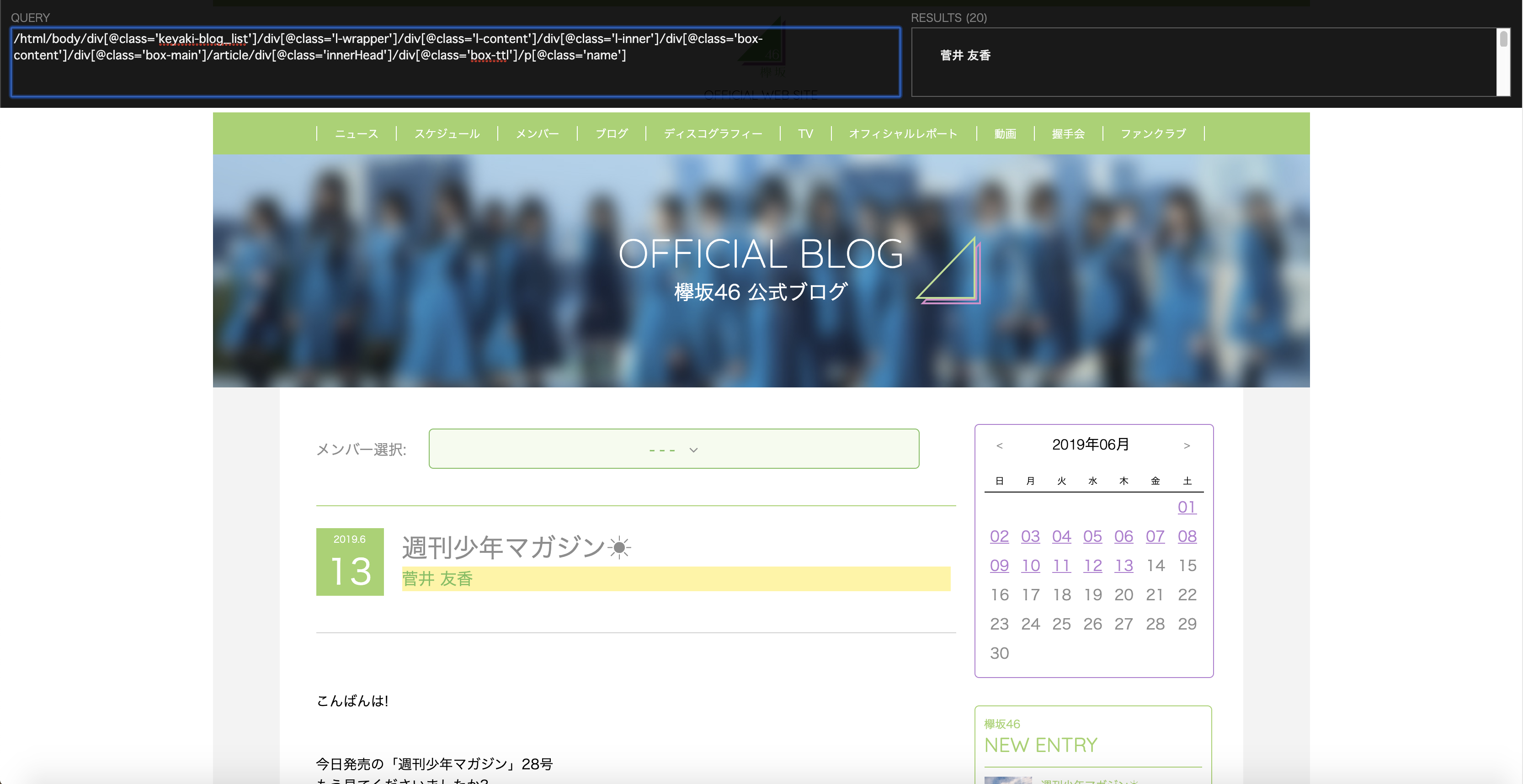Select calendar date 03
Image resolution: width=1523 pixels, height=784 pixels.
pyautogui.click(x=1031, y=536)
